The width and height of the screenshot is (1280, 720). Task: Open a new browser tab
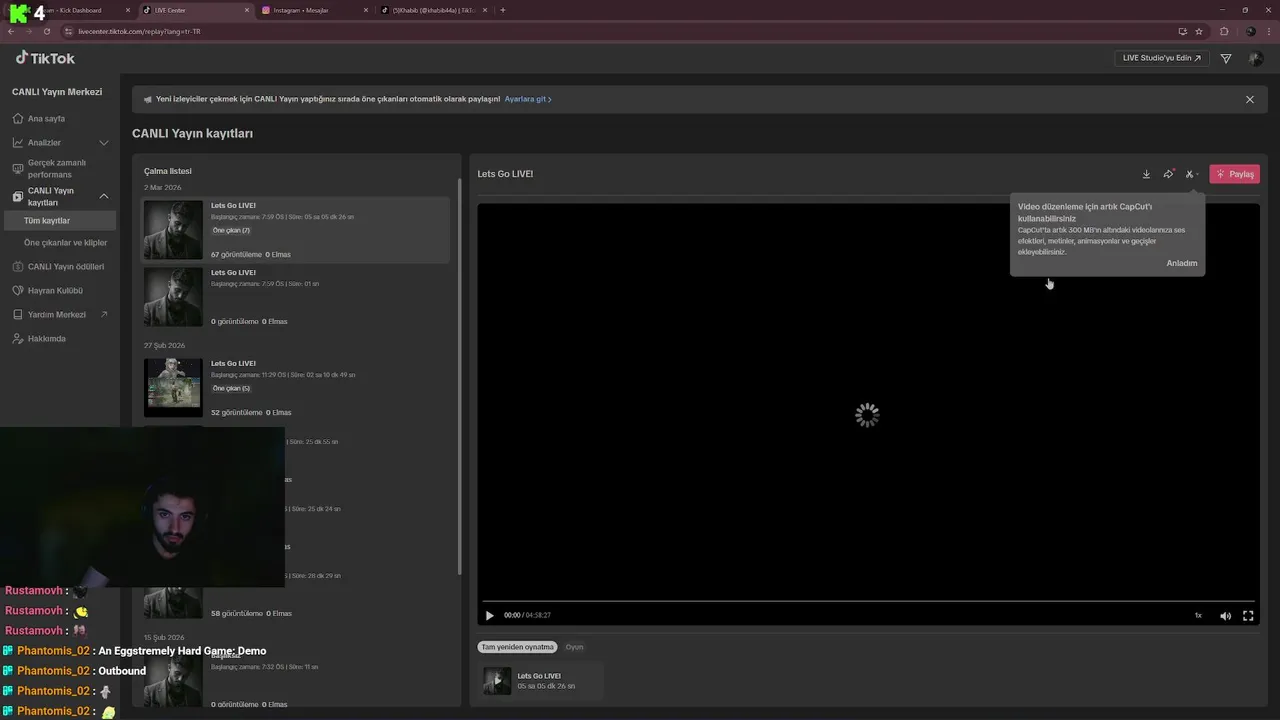[502, 10]
